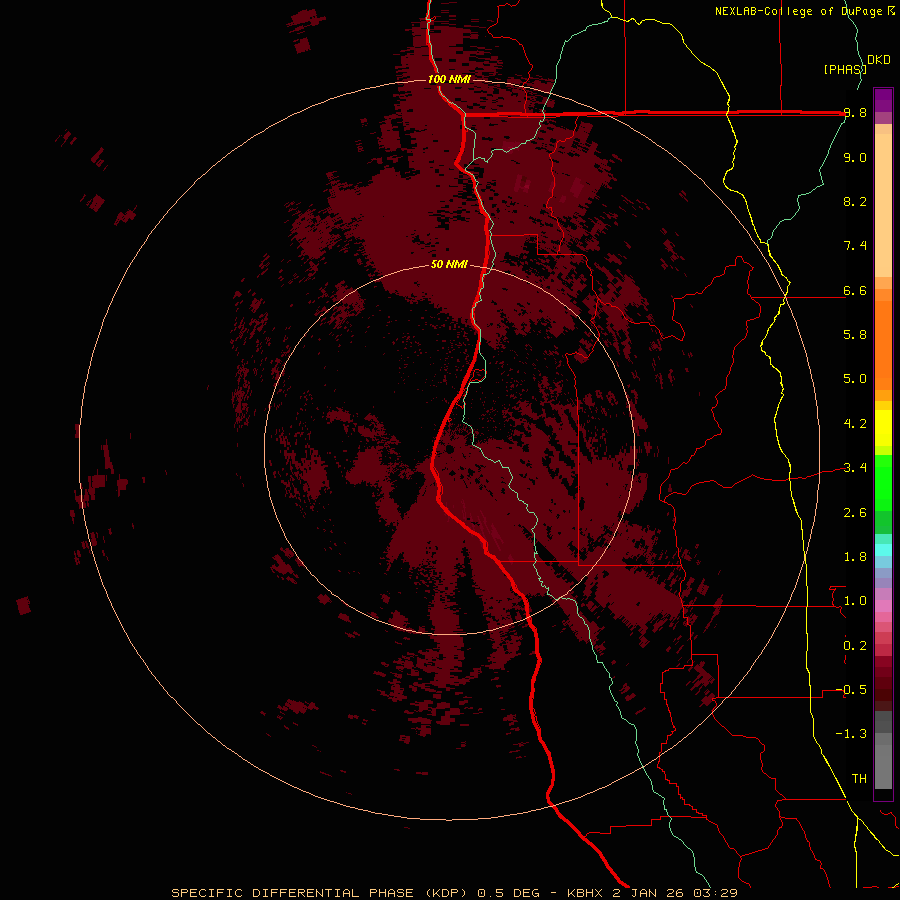The image size is (900, 900).
Task: Click the 5.8 scale value
Action: (855, 335)
